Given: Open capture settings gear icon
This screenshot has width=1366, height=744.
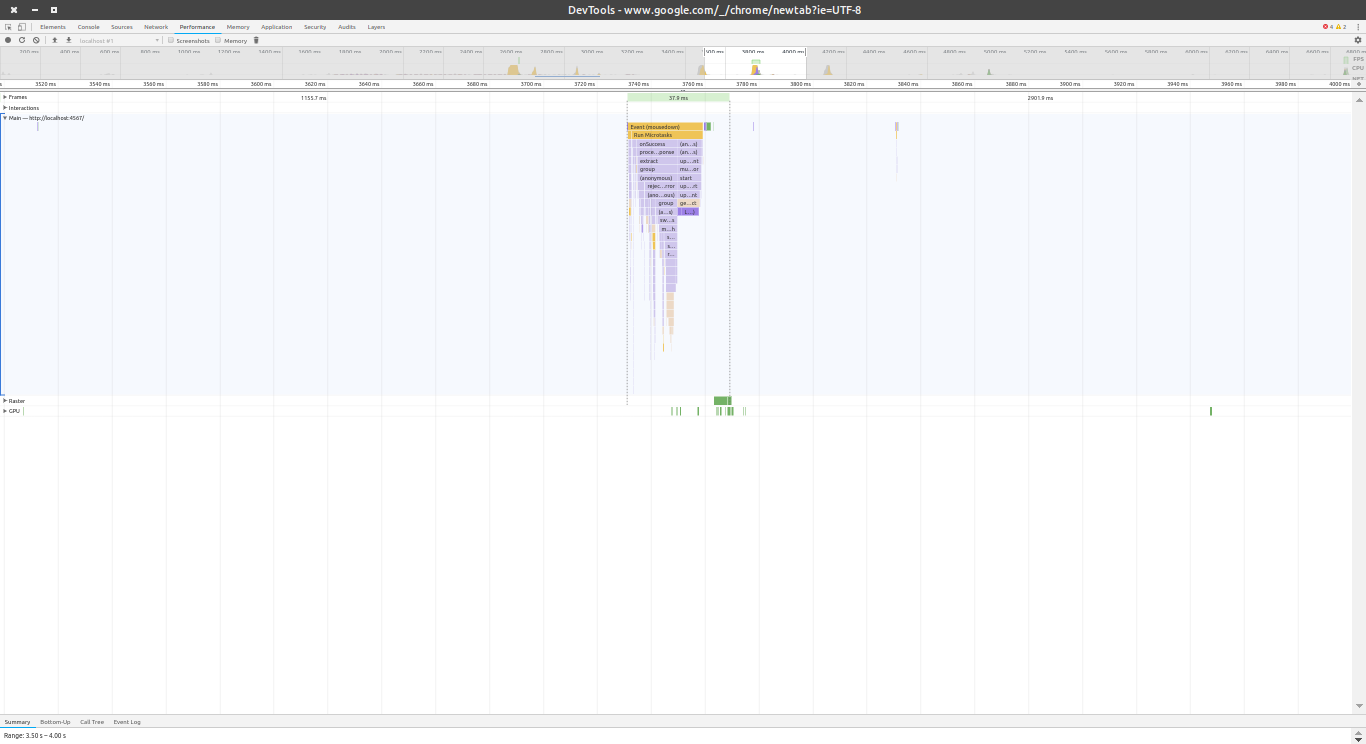Looking at the screenshot, I should coord(1357,40).
